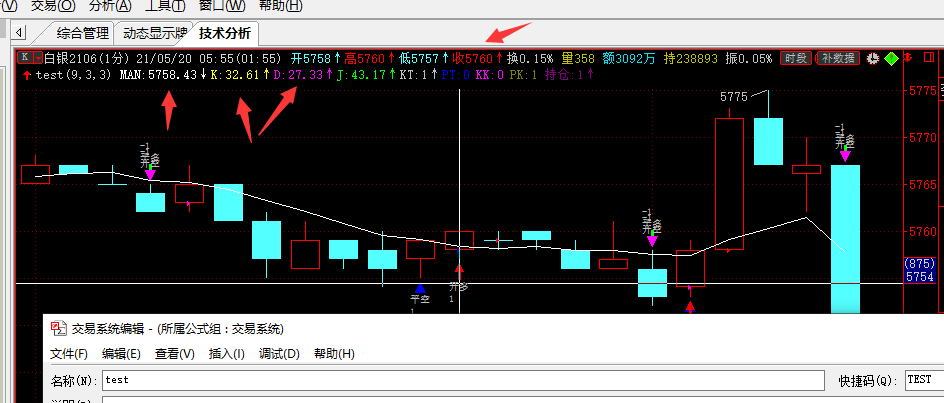944x403 pixels.
Task: Click the 振0.05% amplitude value
Action: coord(749,58)
